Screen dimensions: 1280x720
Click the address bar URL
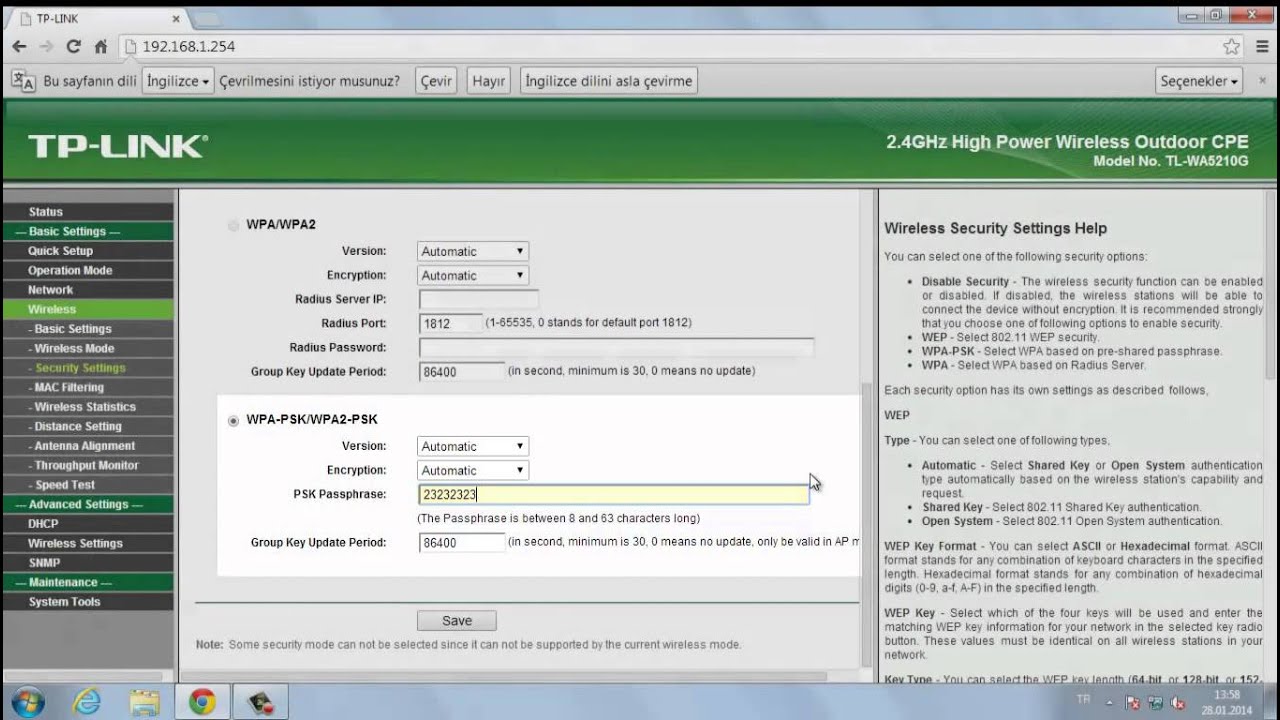click(x=189, y=46)
